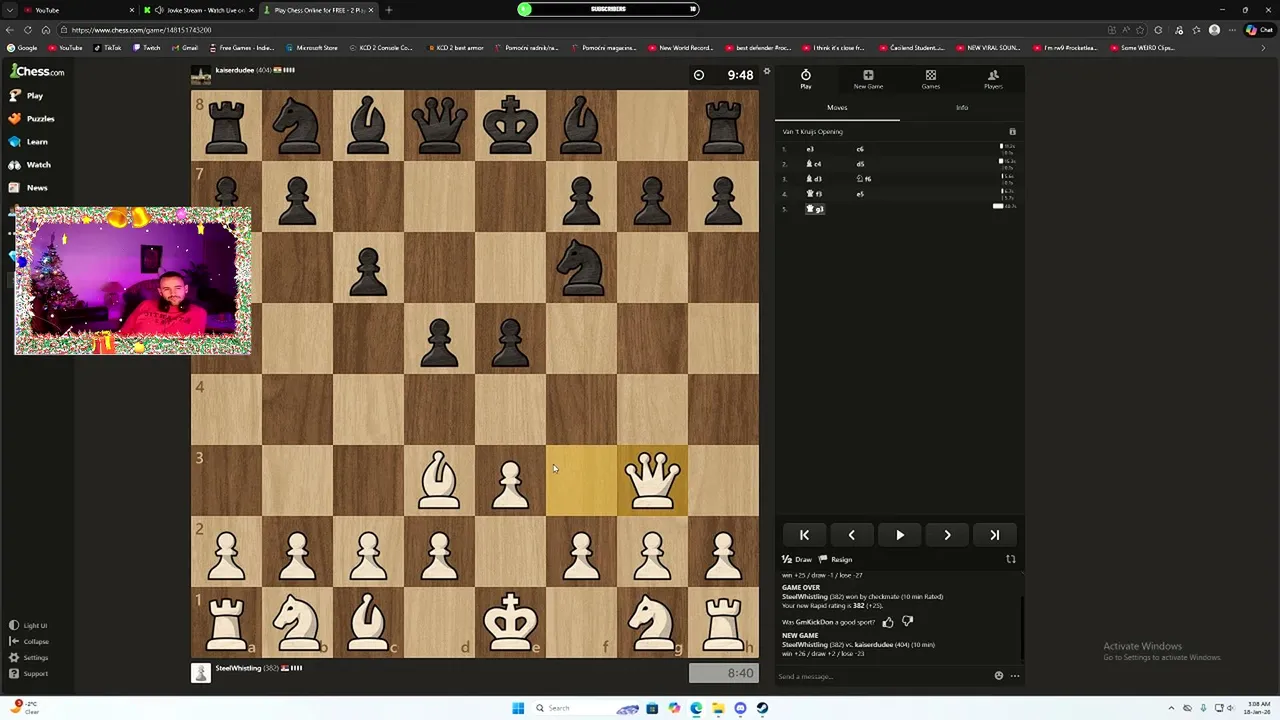The width and height of the screenshot is (1280, 720).
Task: Click the black knight on f6
Action: (581, 268)
